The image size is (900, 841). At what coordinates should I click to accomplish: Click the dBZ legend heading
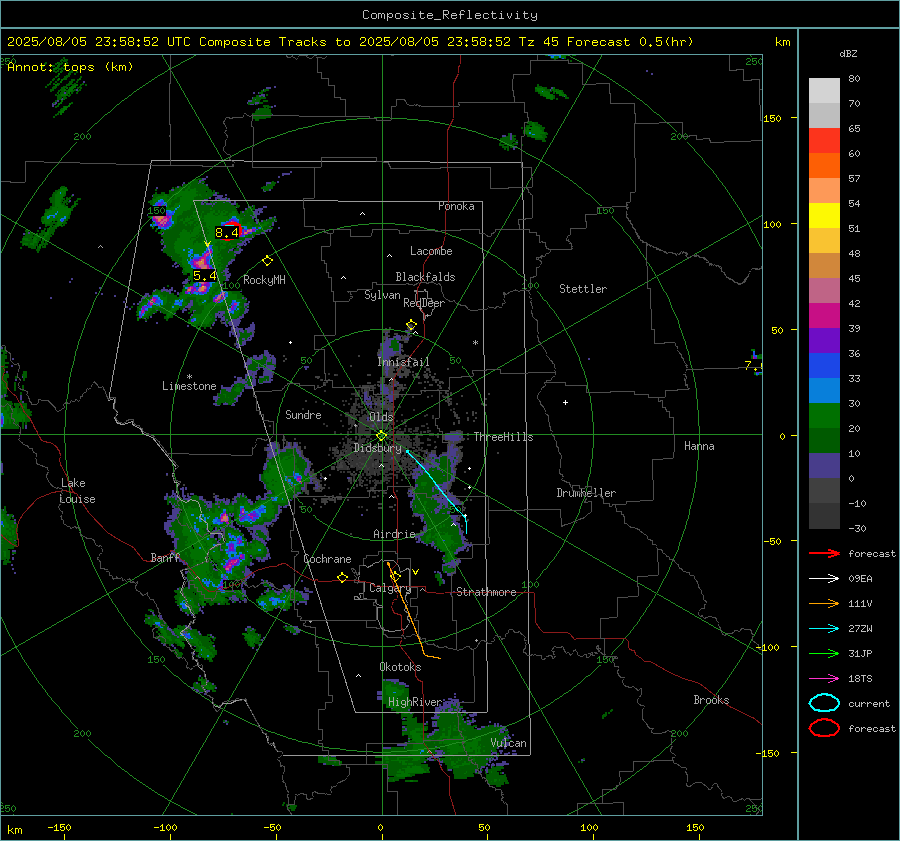[848, 54]
